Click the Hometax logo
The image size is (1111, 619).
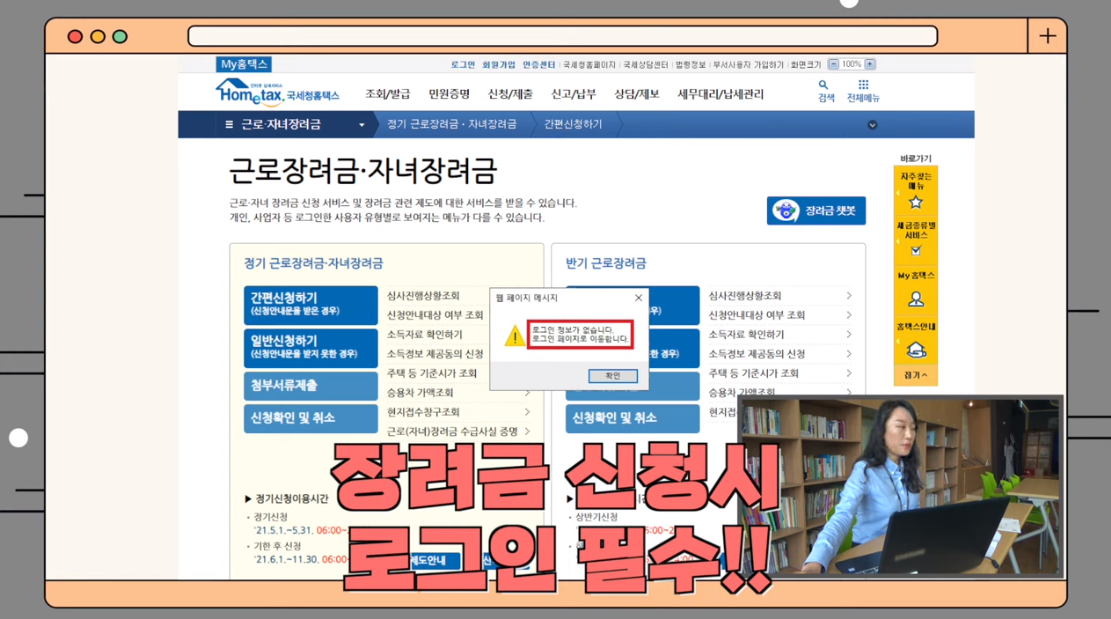(277, 93)
